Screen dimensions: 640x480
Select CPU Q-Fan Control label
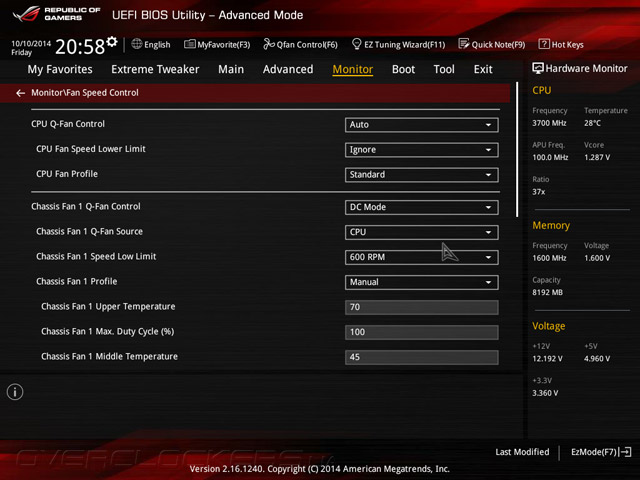pos(68,124)
